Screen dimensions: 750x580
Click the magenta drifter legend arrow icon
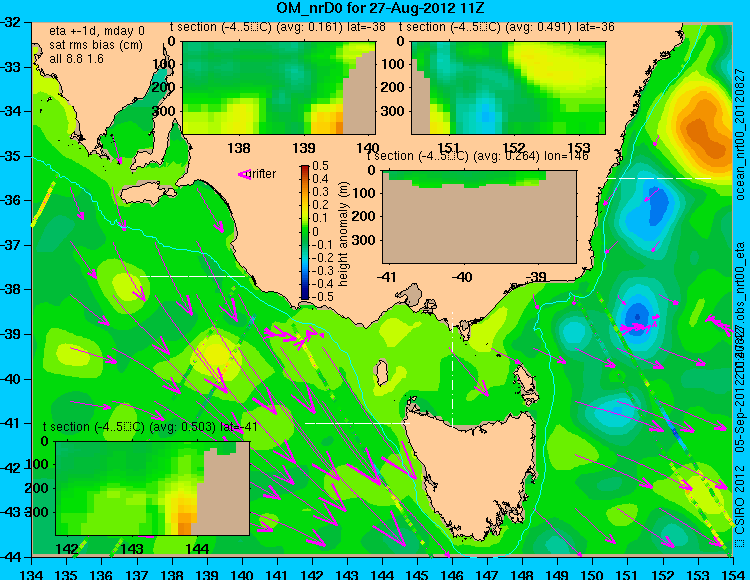[244, 174]
